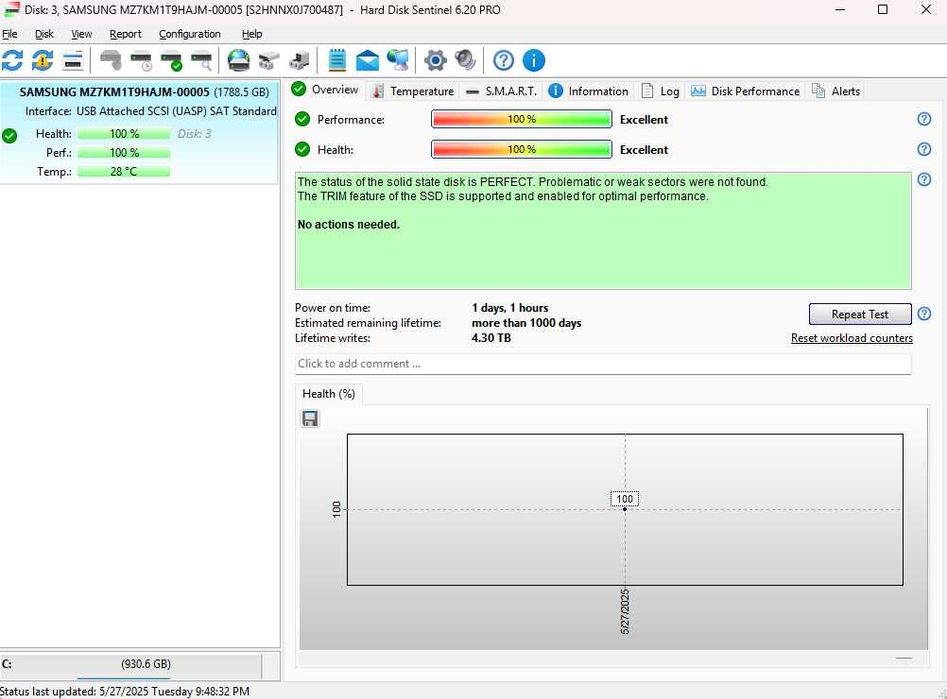The image size is (947, 699).
Task: Select the Overview tab
Action: point(326,90)
